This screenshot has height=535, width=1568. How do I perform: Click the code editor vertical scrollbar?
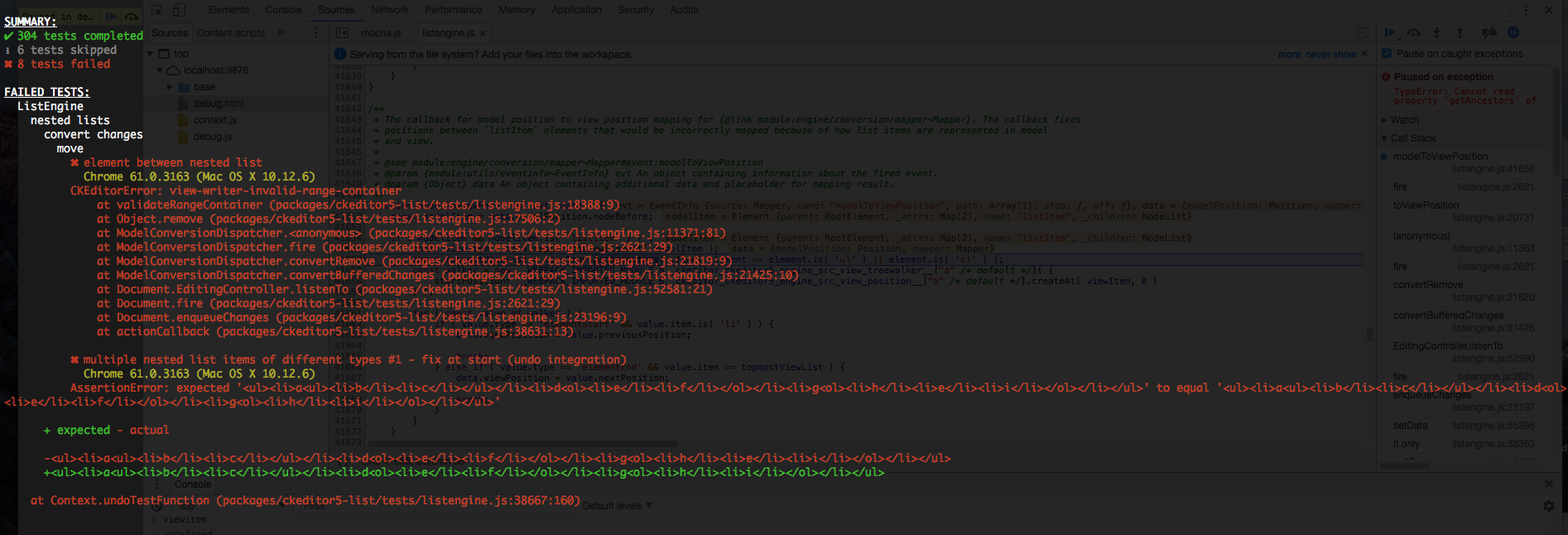(1370, 335)
